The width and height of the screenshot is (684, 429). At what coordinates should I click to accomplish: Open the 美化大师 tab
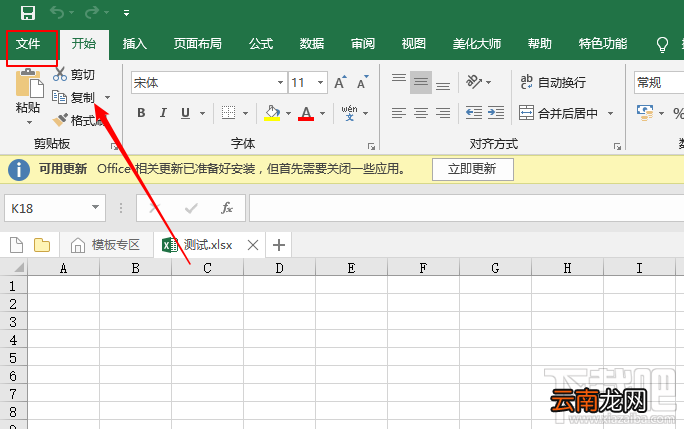coord(477,44)
